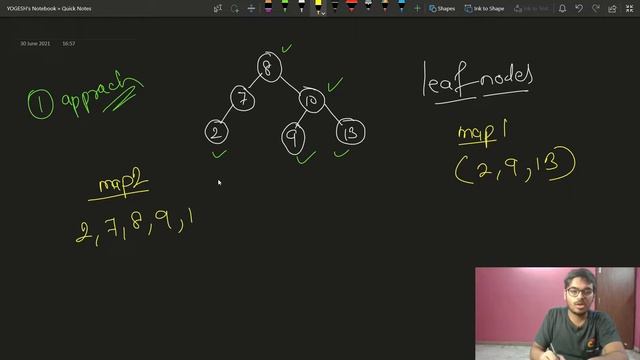Undo the last ink stroke

point(579,8)
